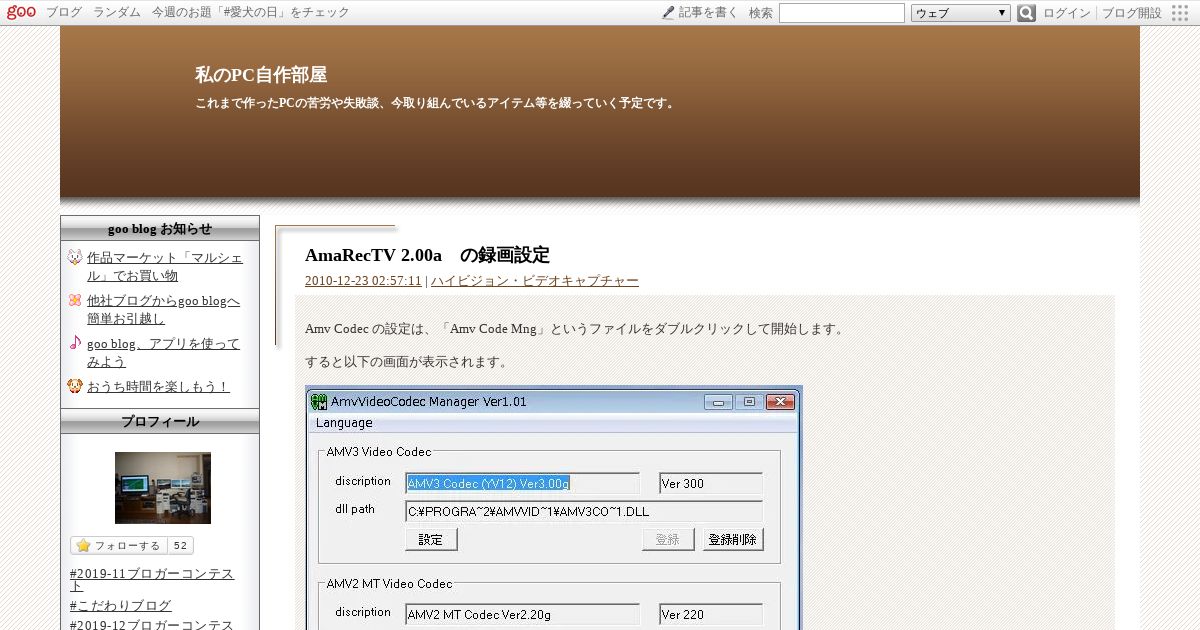The image size is (1200, 630).
Task: Click dog icon beside おうち時間 notice
Action: pos(75,386)
